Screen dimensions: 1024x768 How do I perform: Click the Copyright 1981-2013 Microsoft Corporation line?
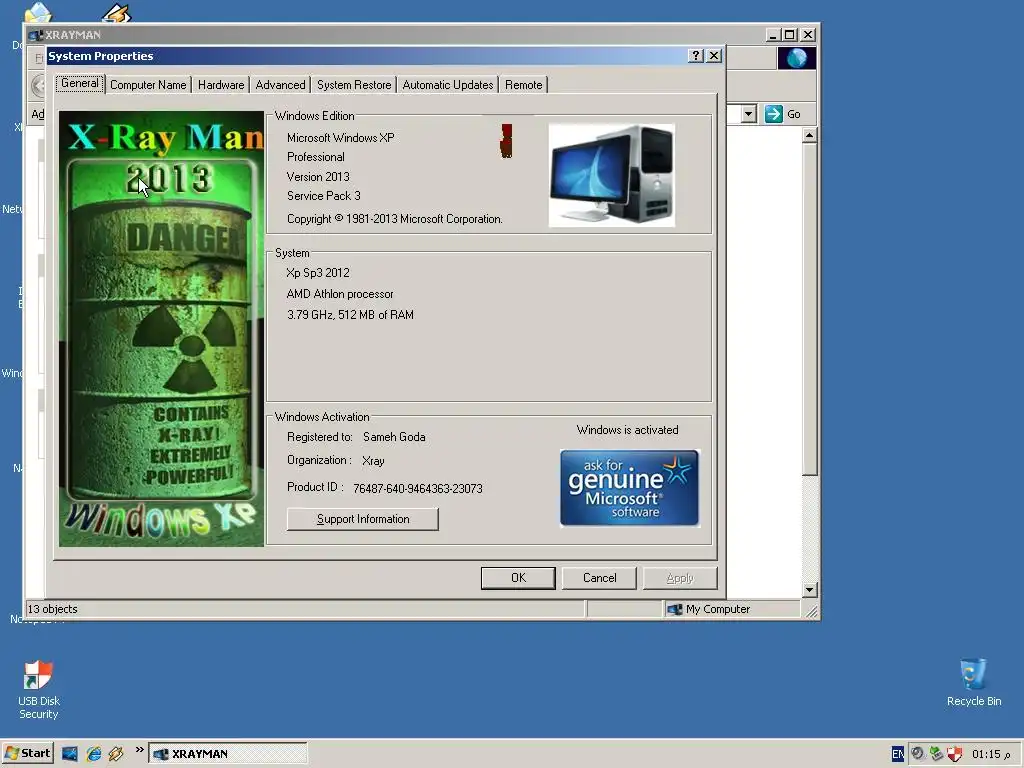394,219
